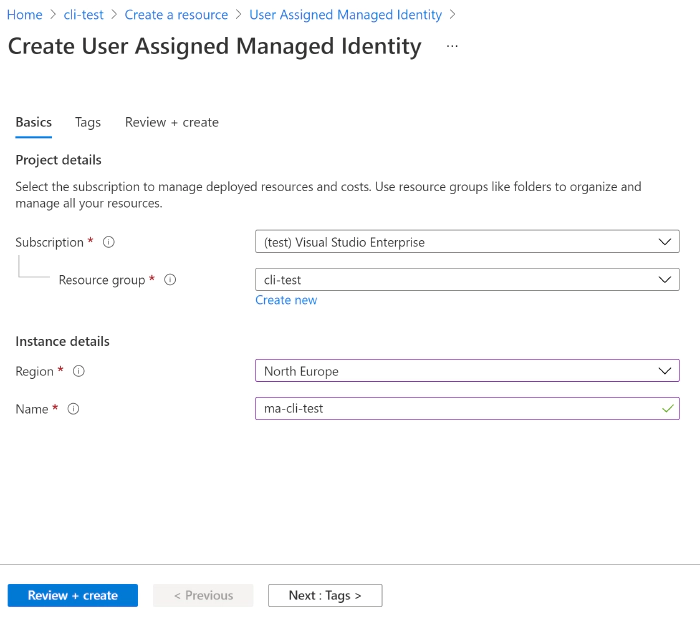Navigate to Create a resource breadcrumb
700x619 pixels.
[176, 15]
